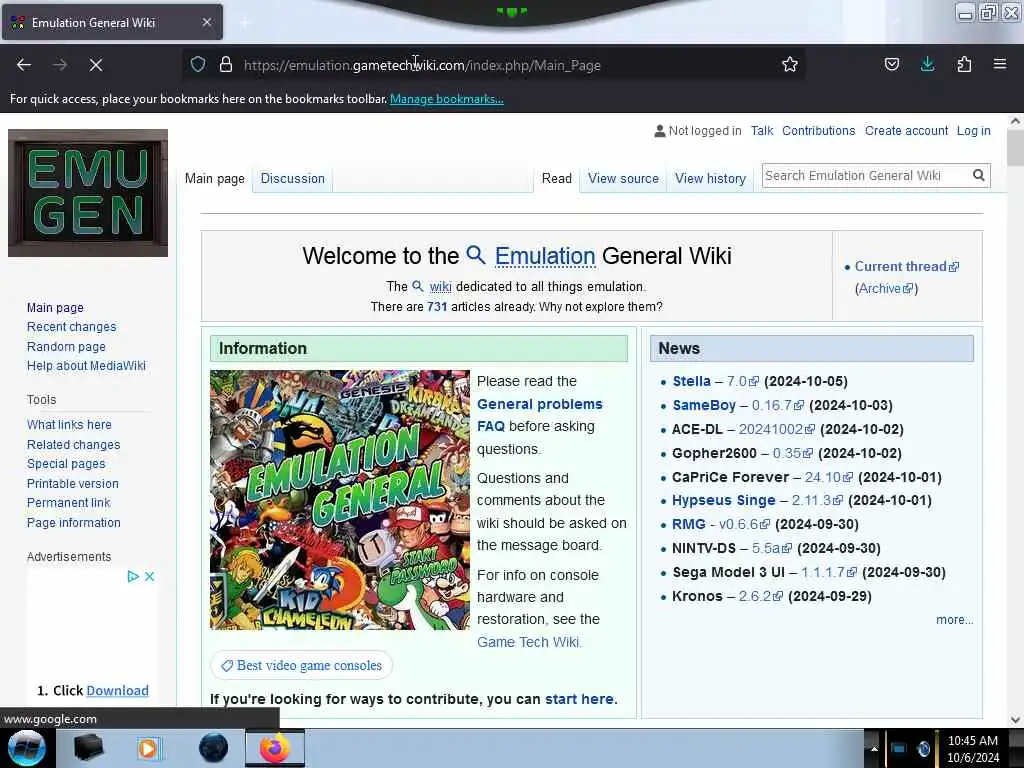
Task: Open the 731 articles count link
Action: [x=437, y=306]
